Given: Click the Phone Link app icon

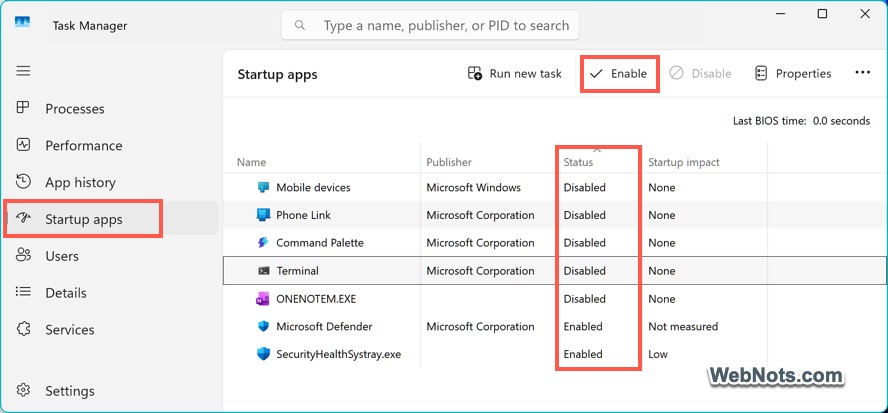Looking at the screenshot, I should click(x=263, y=215).
